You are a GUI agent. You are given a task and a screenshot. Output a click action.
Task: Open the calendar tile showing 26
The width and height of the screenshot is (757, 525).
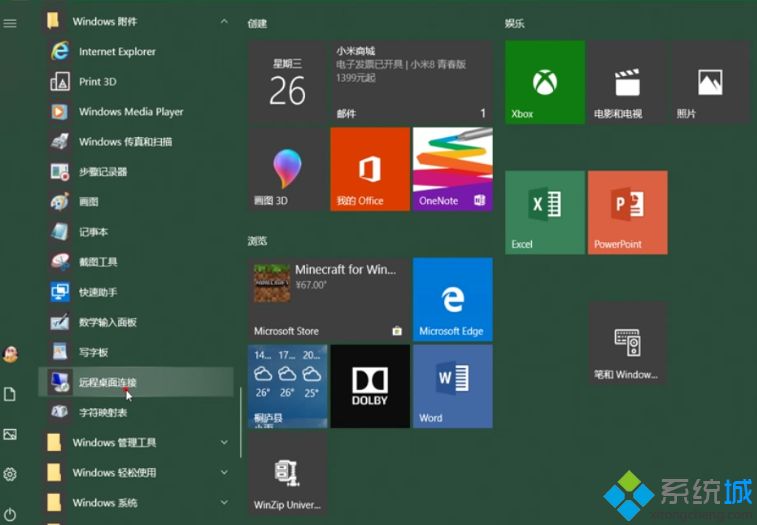(288, 82)
